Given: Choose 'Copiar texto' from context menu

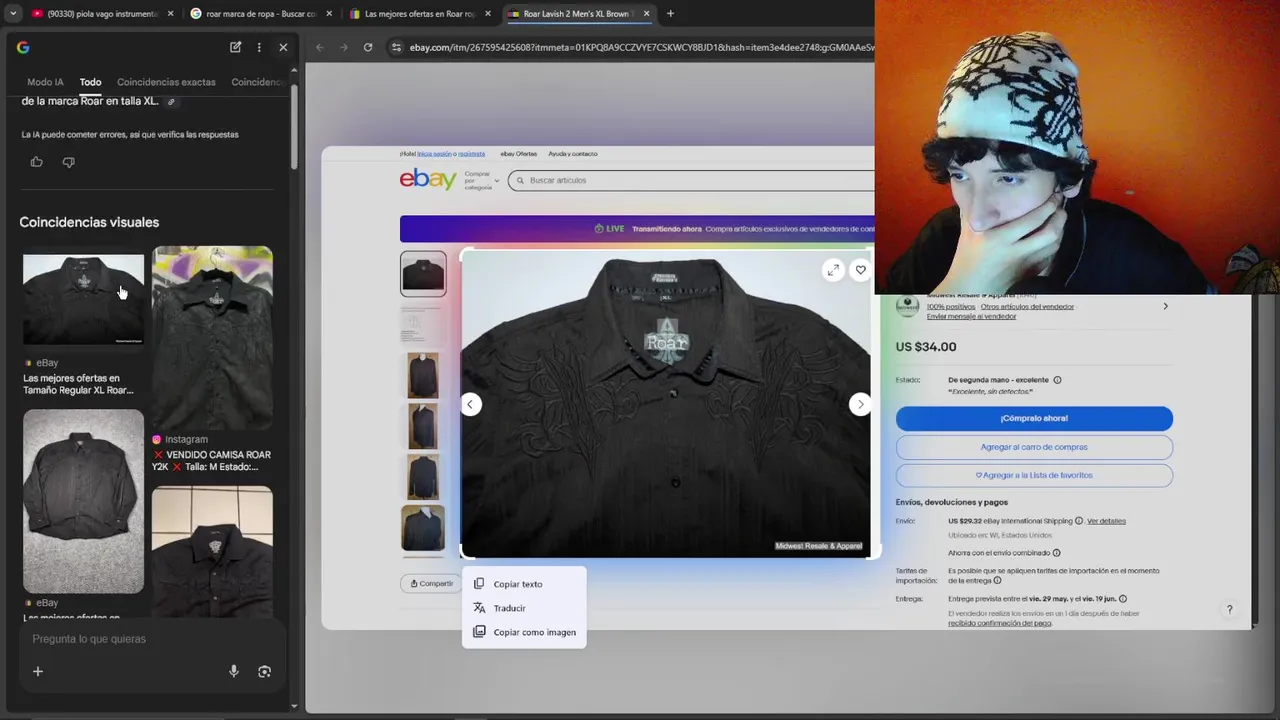Looking at the screenshot, I should tap(524, 584).
